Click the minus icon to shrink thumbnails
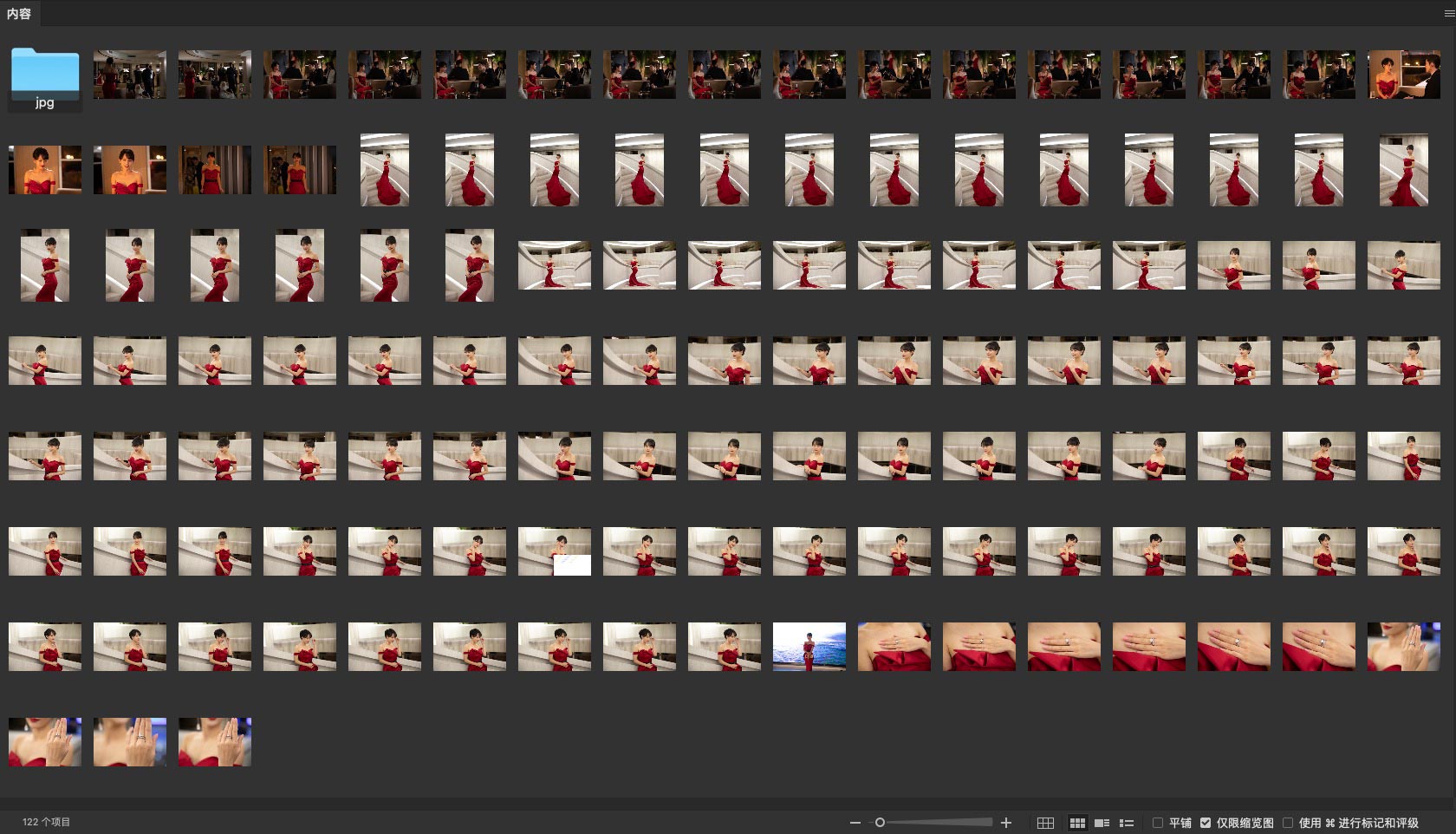This screenshot has width=1456, height=834. [855, 823]
